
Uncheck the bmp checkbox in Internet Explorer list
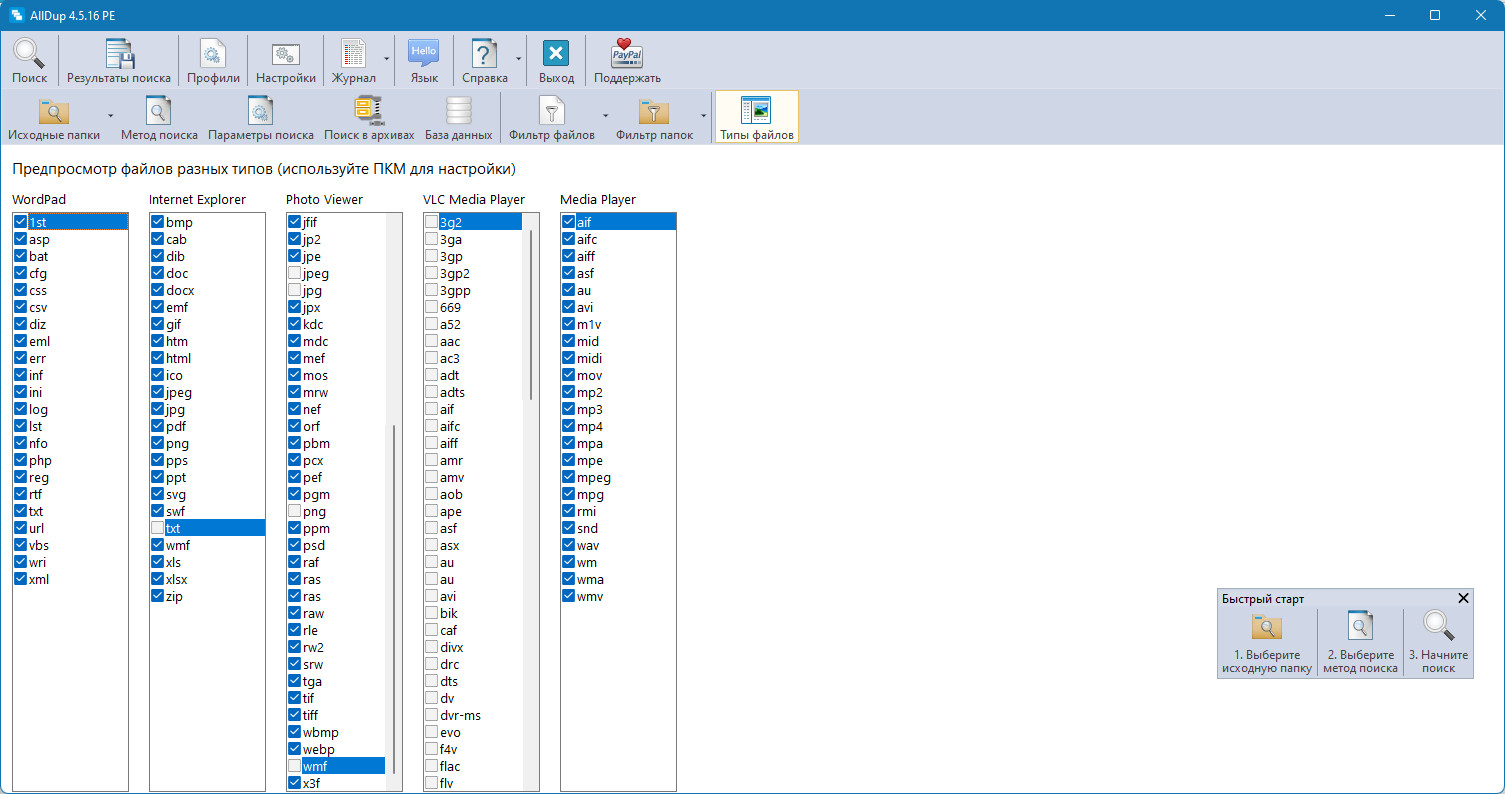(x=158, y=222)
